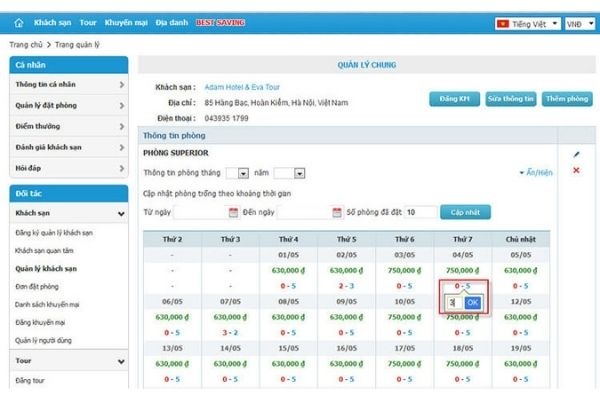The image size is (600, 400).
Task: Collapse the 'Khách sạn' sidebar section
Action: [121, 213]
